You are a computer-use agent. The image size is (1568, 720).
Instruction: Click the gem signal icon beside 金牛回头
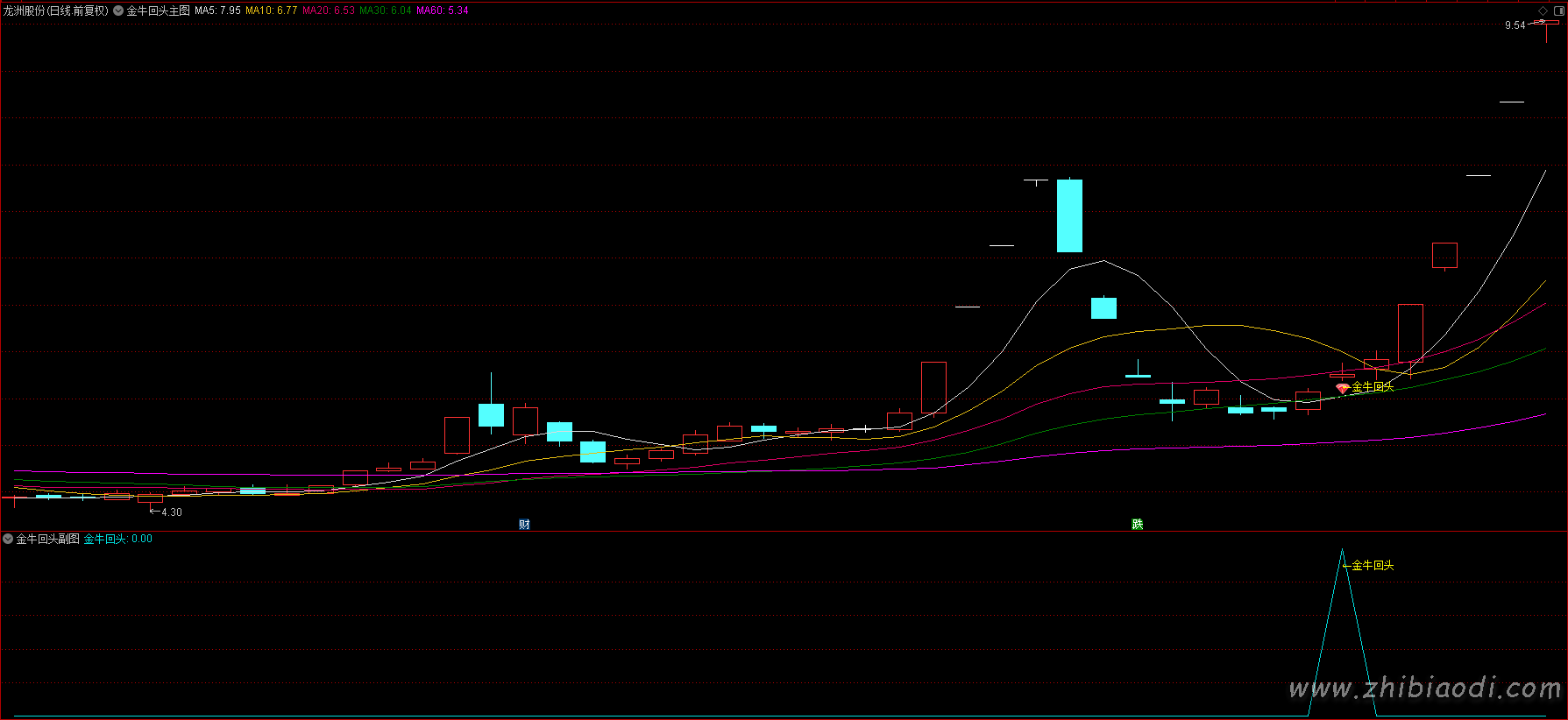coord(1341,387)
